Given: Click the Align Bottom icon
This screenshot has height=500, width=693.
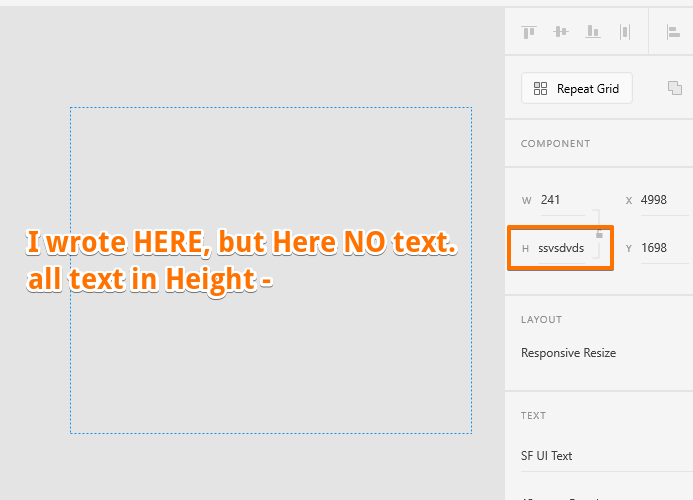Looking at the screenshot, I should (593, 32).
